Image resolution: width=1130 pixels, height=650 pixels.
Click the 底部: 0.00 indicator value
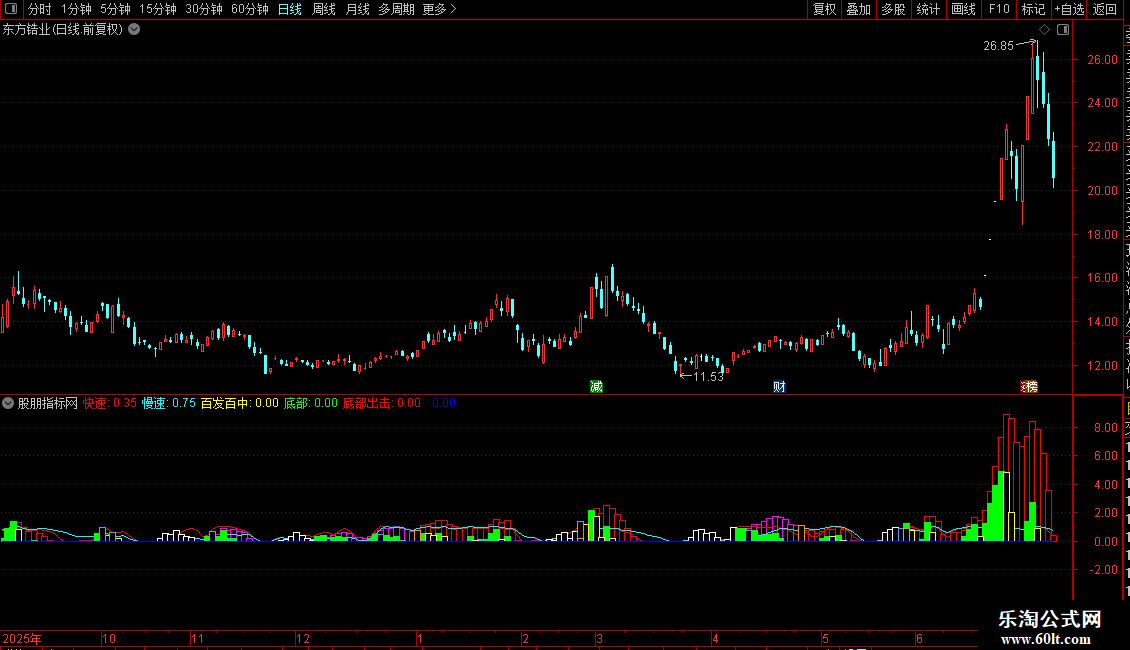311,404
